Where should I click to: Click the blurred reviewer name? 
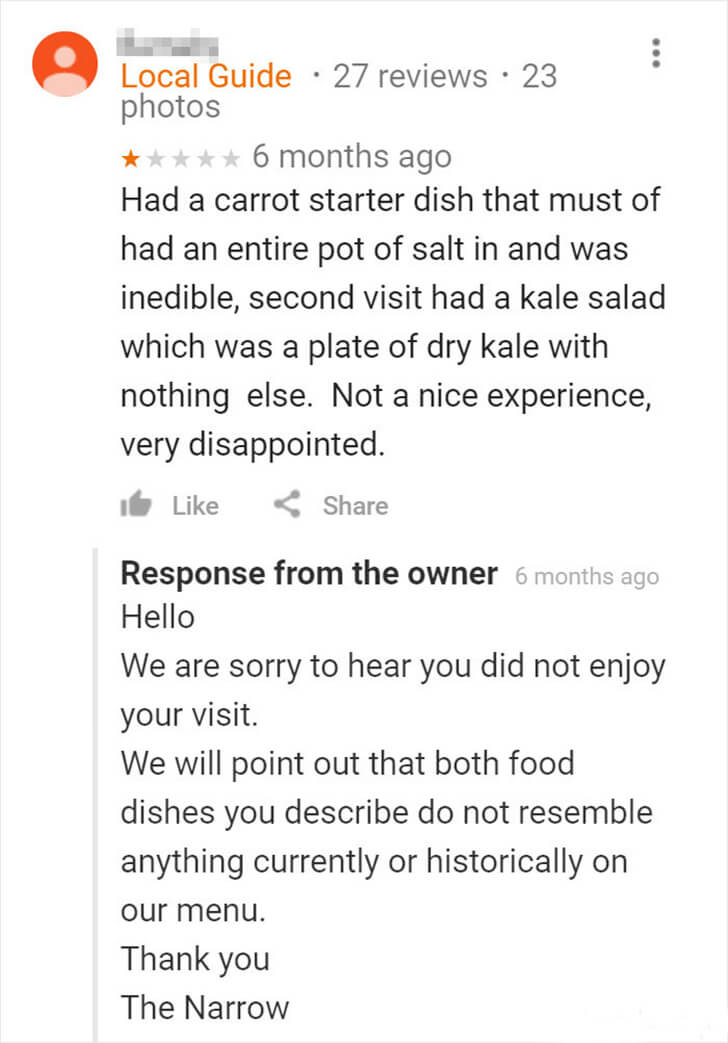(x=168, y=44)
